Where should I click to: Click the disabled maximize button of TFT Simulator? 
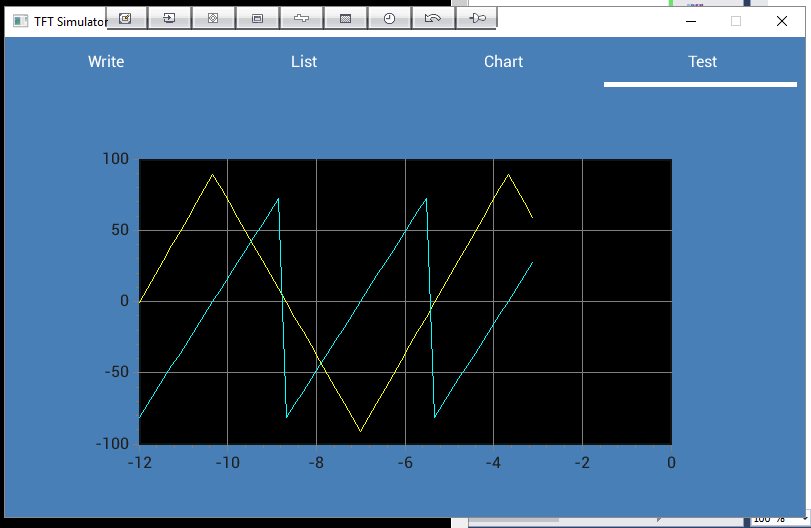(x=736, y=21)
